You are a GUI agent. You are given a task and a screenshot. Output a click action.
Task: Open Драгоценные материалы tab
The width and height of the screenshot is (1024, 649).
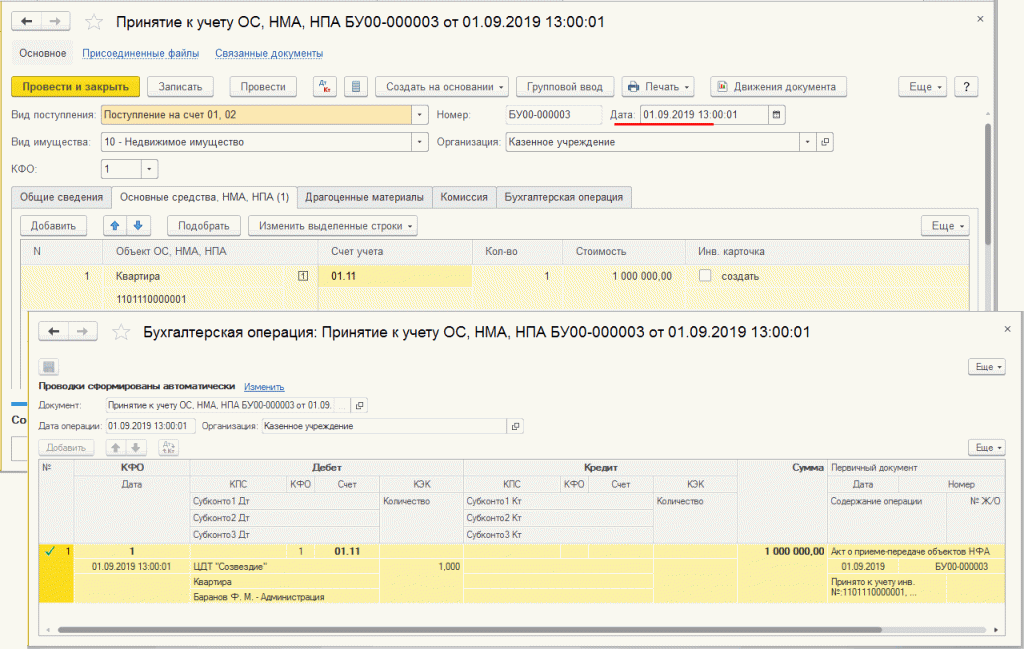364,197
